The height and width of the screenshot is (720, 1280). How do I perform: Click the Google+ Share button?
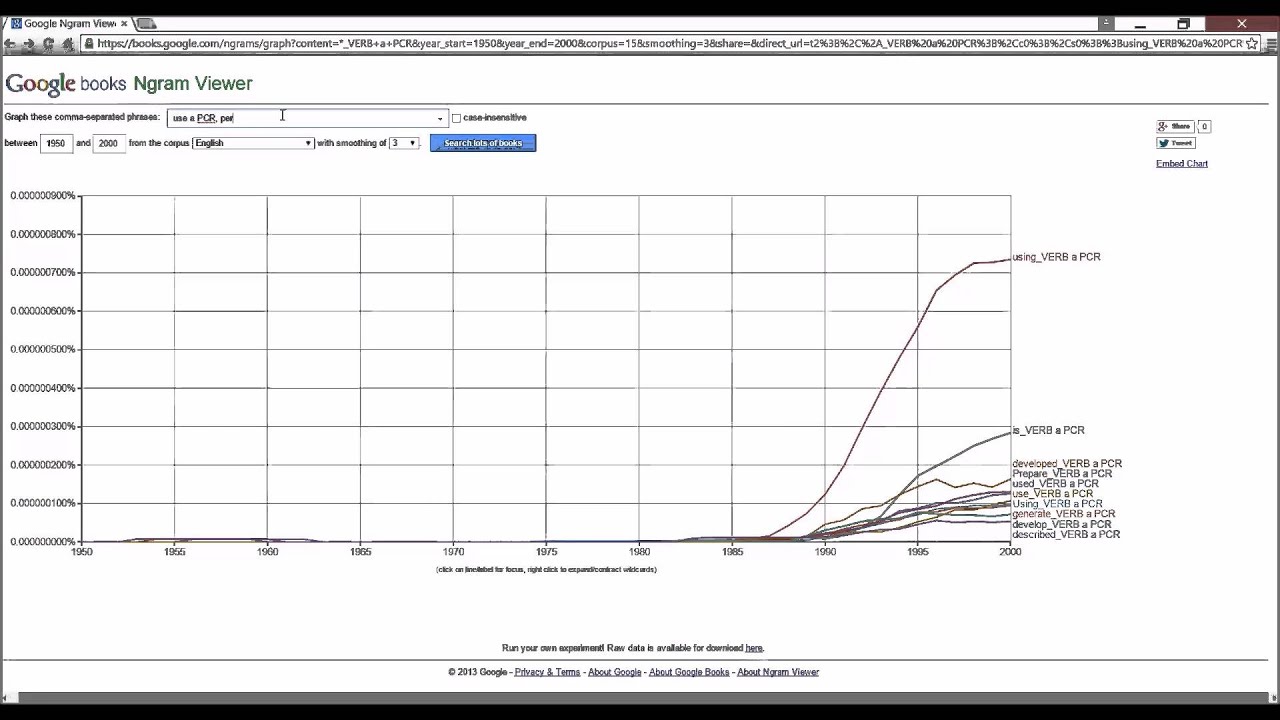[1175, 126]
